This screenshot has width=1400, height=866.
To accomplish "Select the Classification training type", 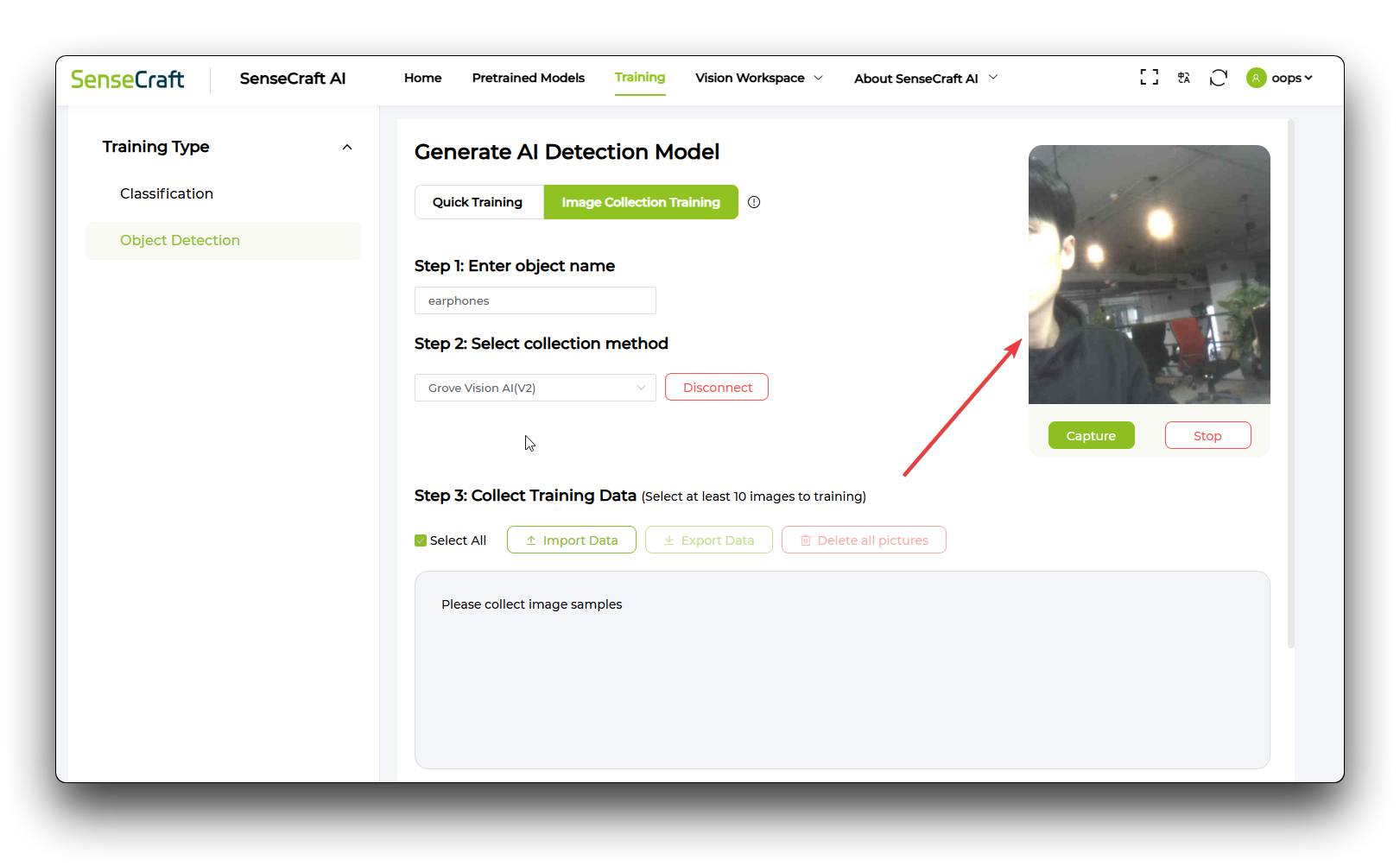I will [x=166, y=193].
